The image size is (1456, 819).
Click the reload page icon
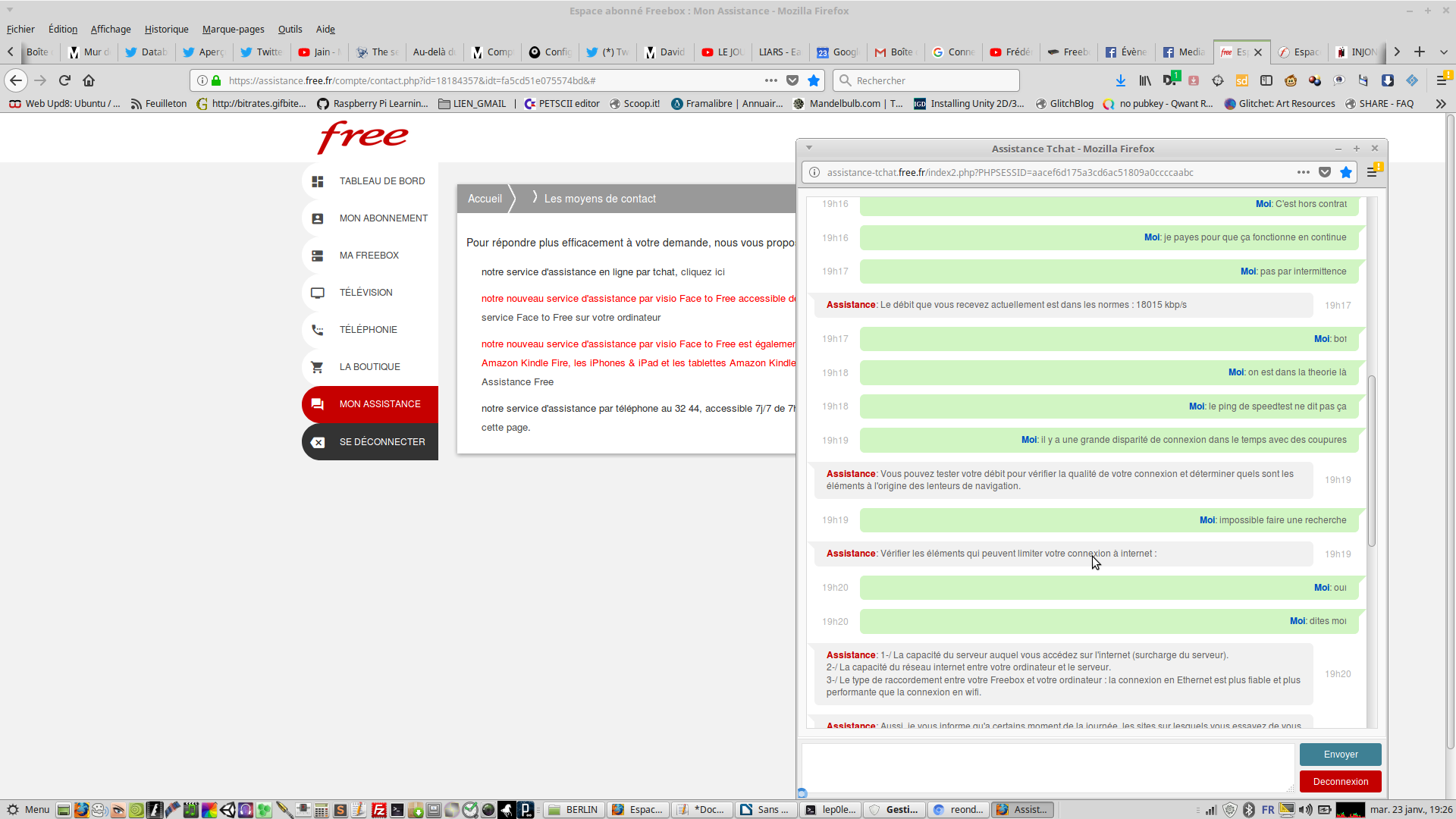coord(64,80)
